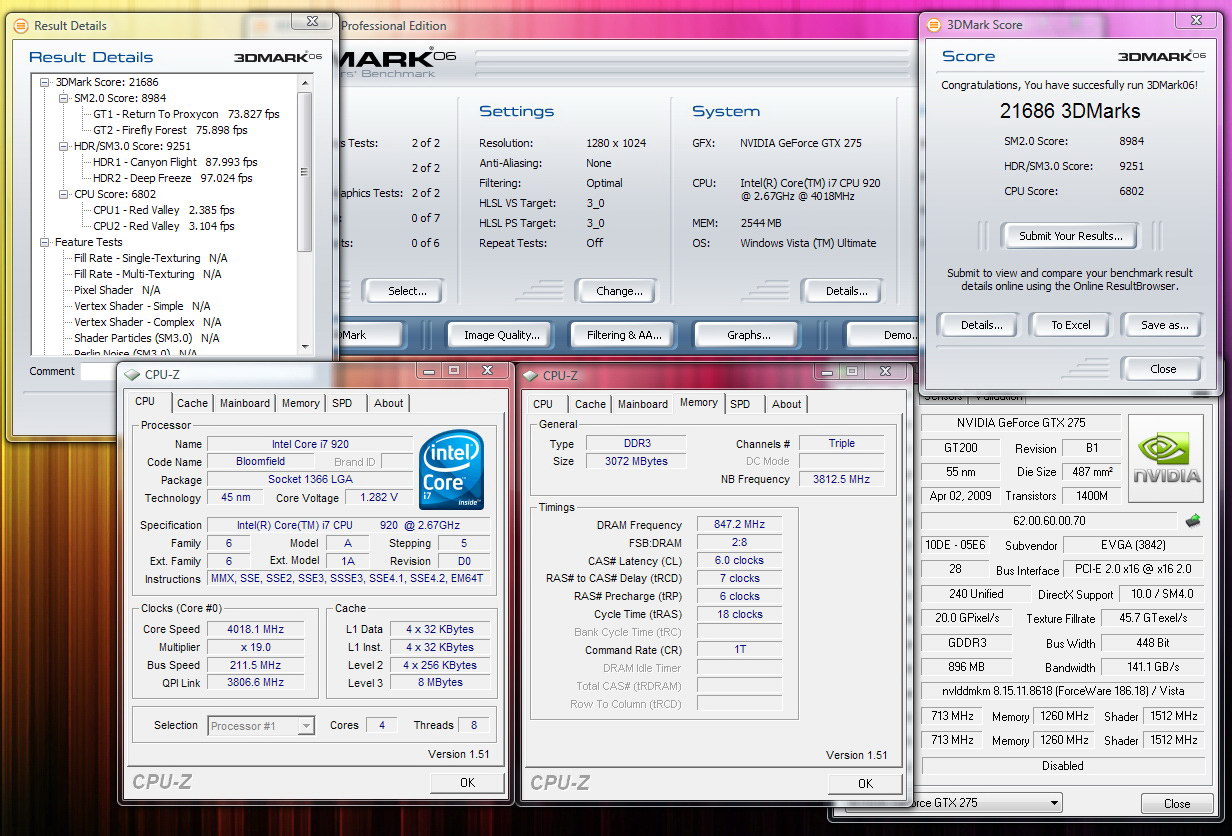Open Mainboard tab in left CPU-Z

click(x=245, y=403)
